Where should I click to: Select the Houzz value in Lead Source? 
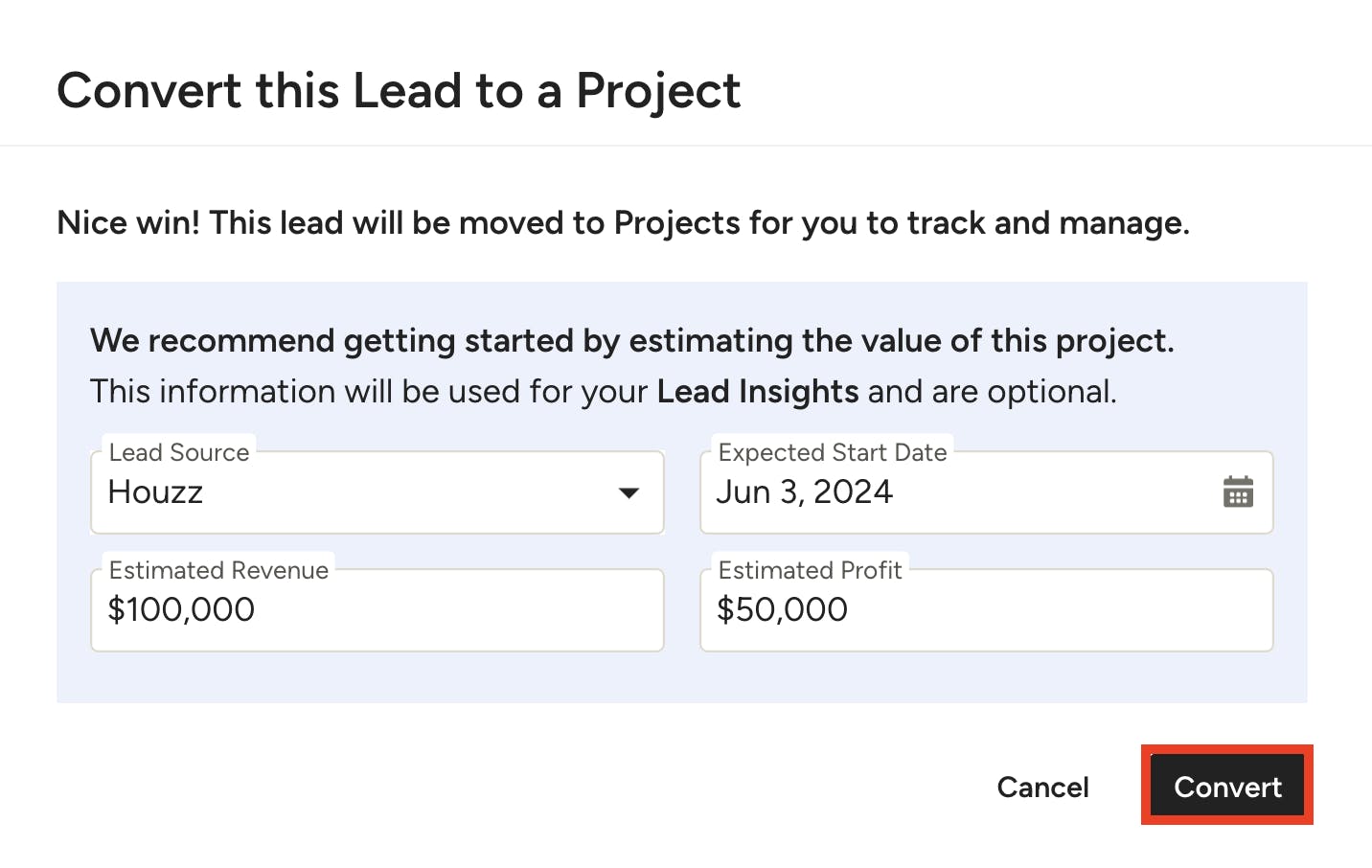[x=155, y=492]
